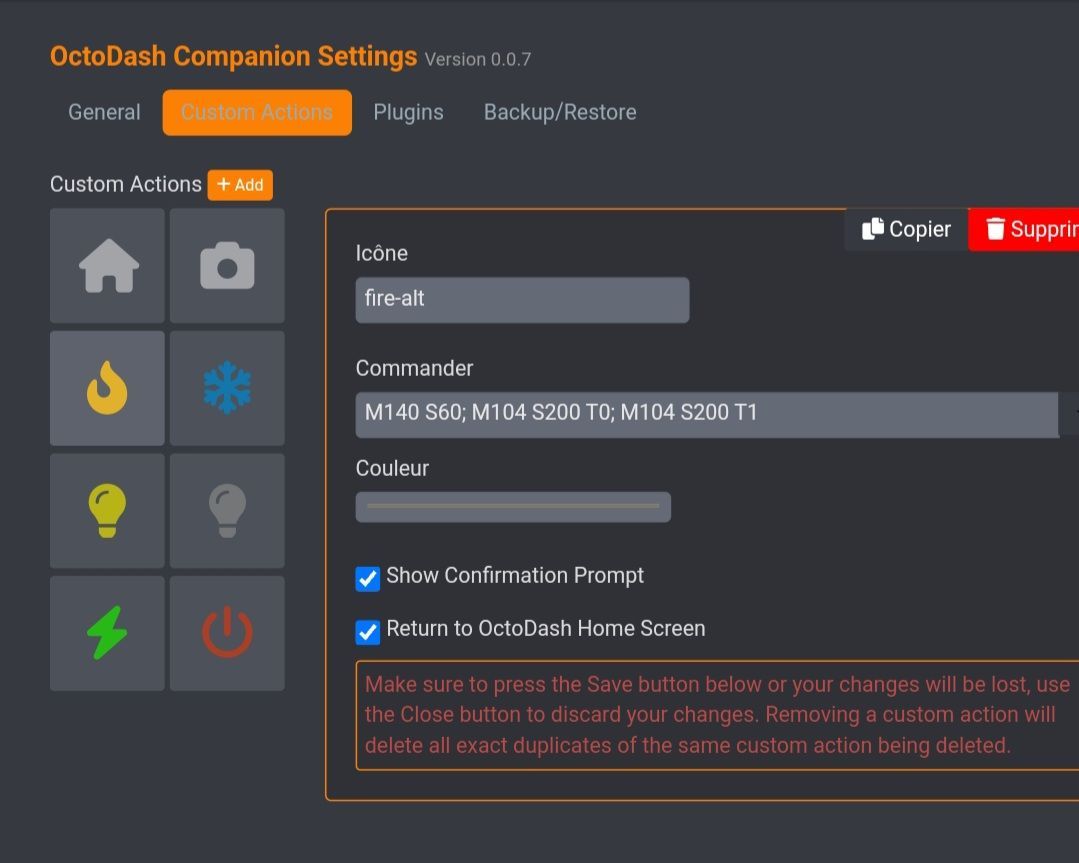Open the Couleur color picker
The height and width of the screenshot is (863, 1079).
pyautogui.click(x=513, y=507)
